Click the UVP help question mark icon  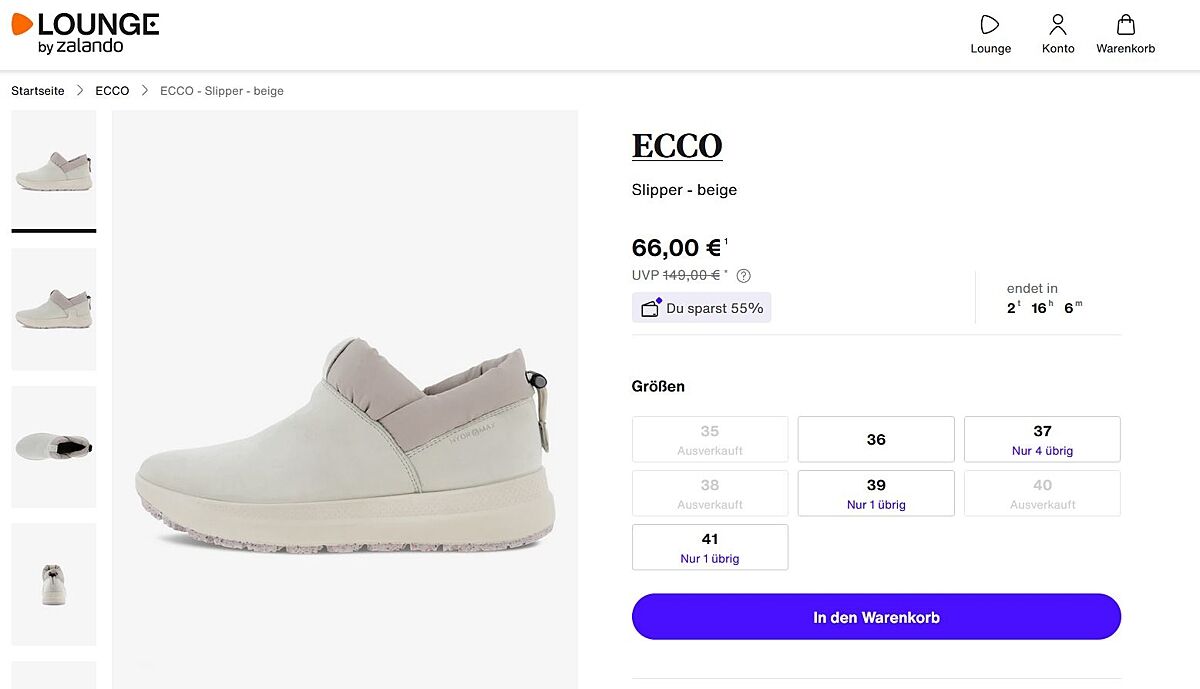click(743, 276)
